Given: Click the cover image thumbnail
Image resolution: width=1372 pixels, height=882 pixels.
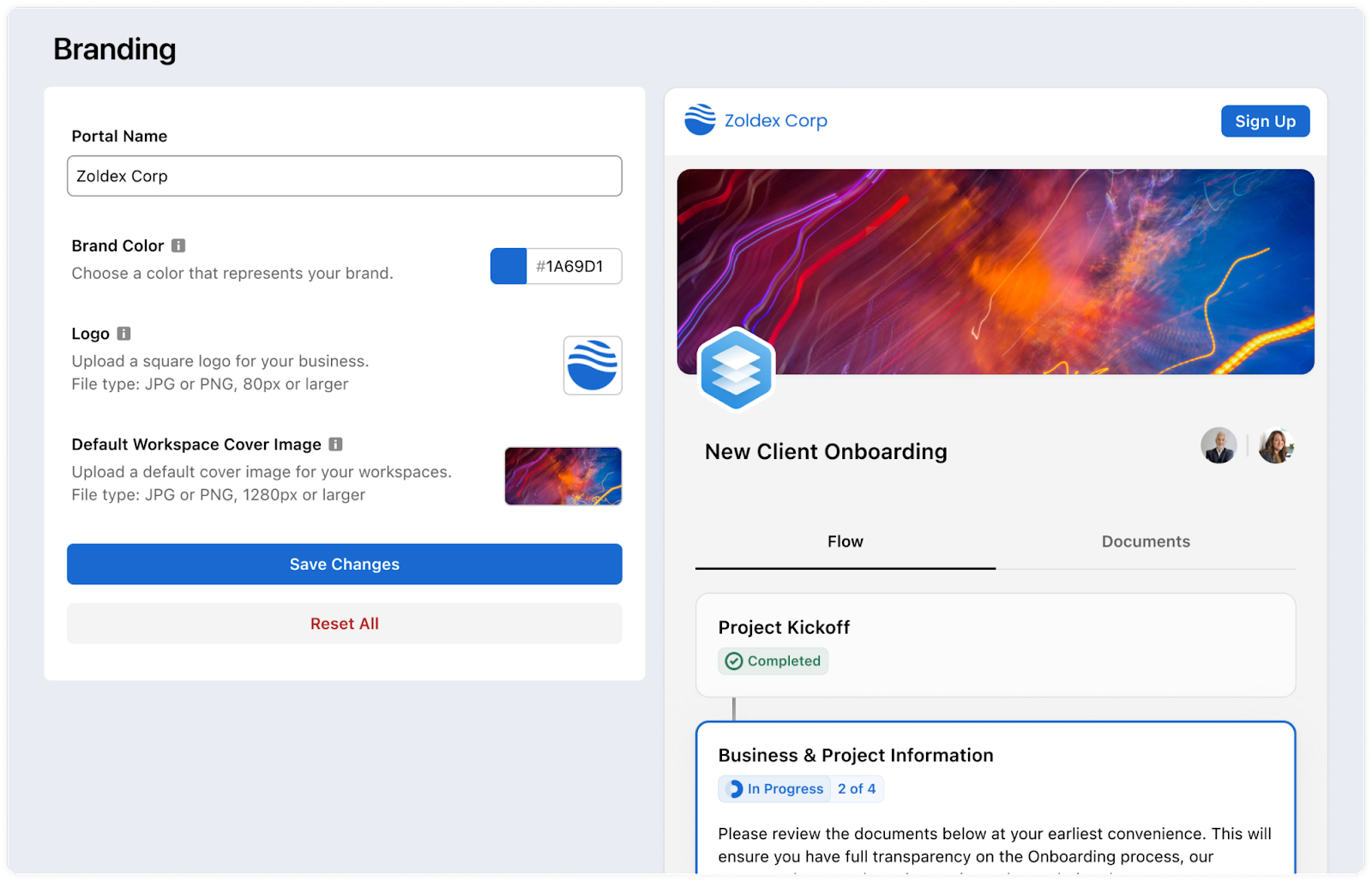Looking at the screenshot, I should coord(563,476).
